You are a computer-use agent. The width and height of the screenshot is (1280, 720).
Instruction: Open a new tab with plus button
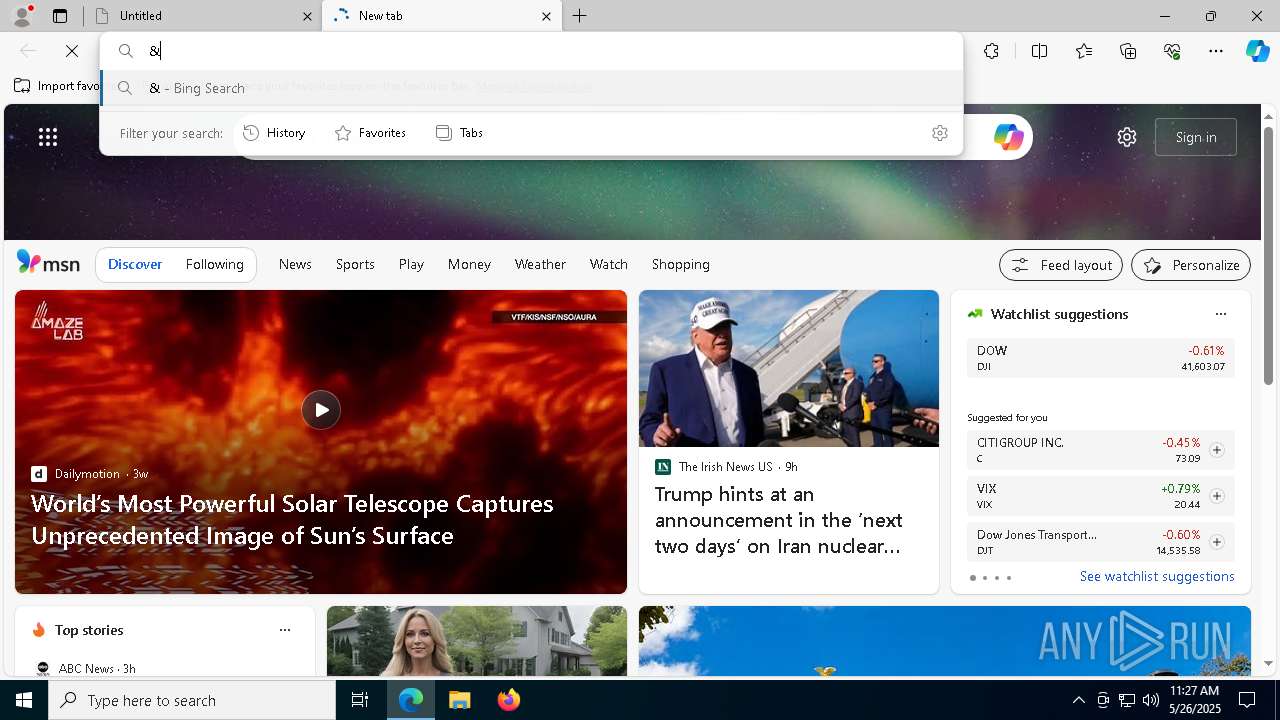(x=579, y=16)
